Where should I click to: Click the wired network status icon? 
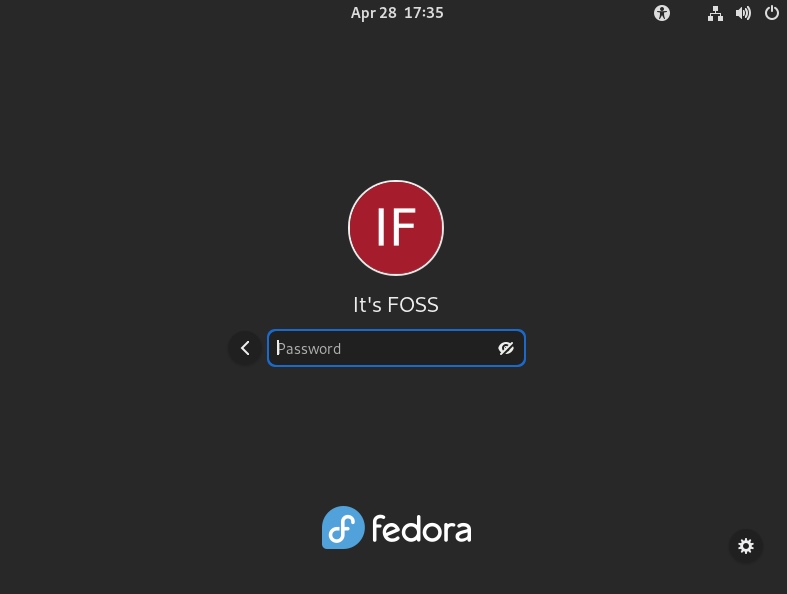click(x=715, y=14)
